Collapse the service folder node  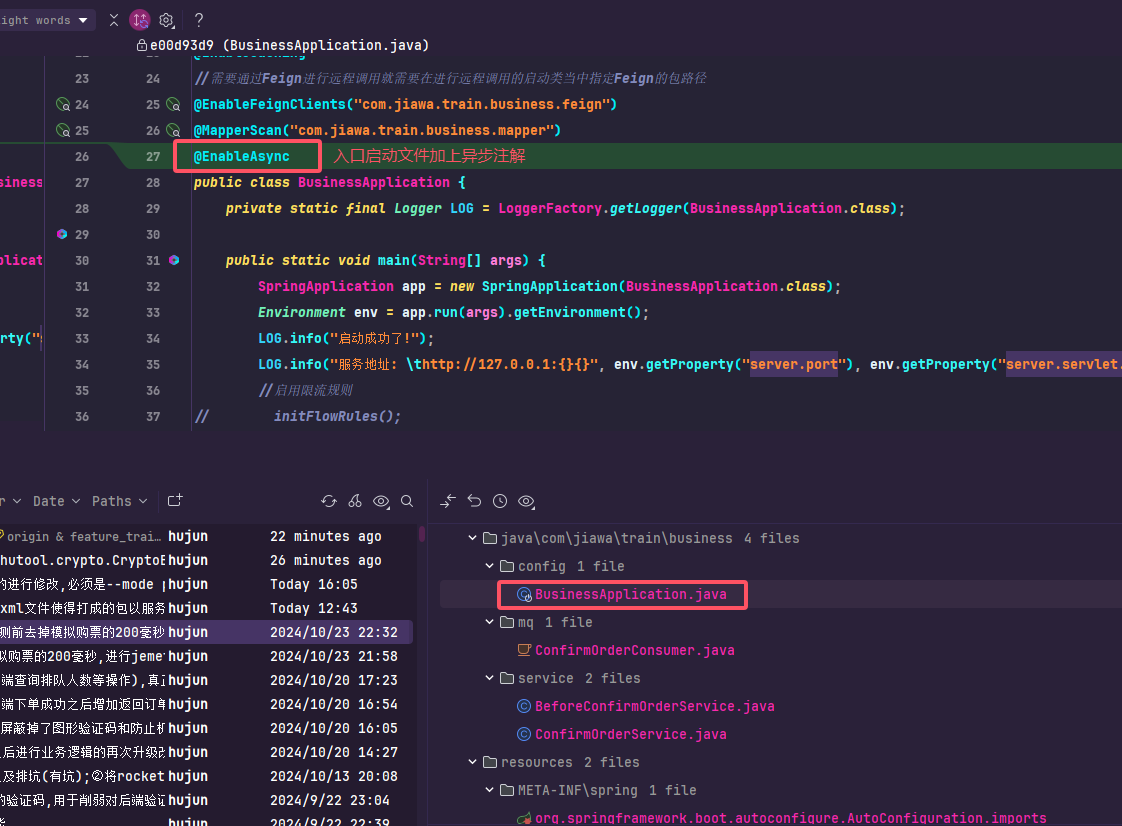[489, 678]
